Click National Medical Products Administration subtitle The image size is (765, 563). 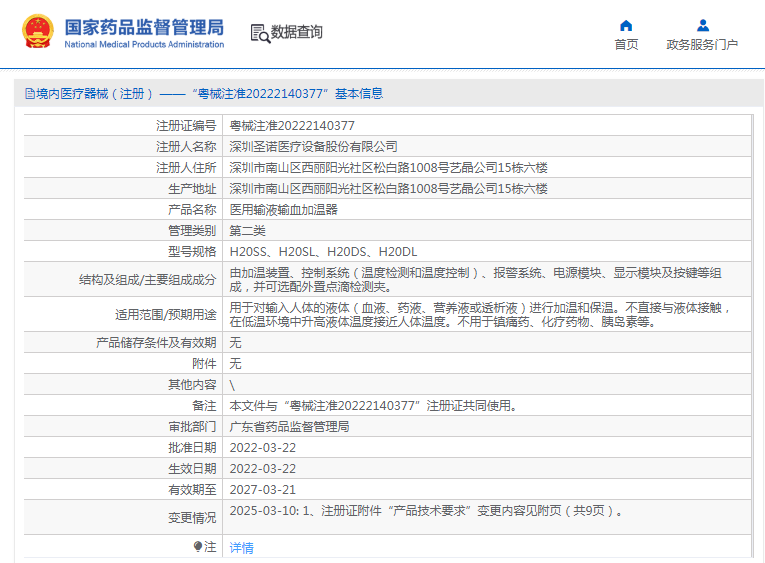click(144, 44)
